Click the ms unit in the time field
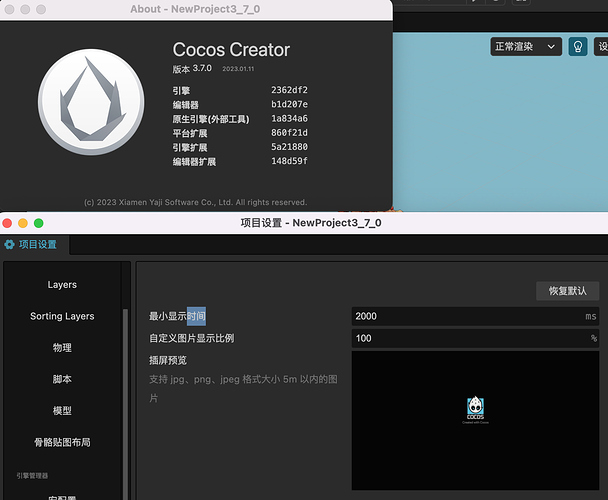The width and height of the screenshot is (608, 500). [x=591, y=317]
